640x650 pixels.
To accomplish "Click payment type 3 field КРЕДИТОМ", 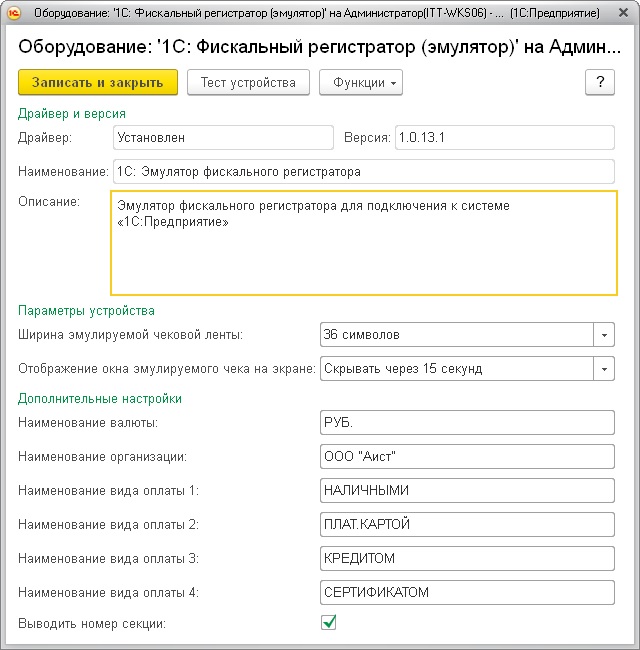I will 466,559.
